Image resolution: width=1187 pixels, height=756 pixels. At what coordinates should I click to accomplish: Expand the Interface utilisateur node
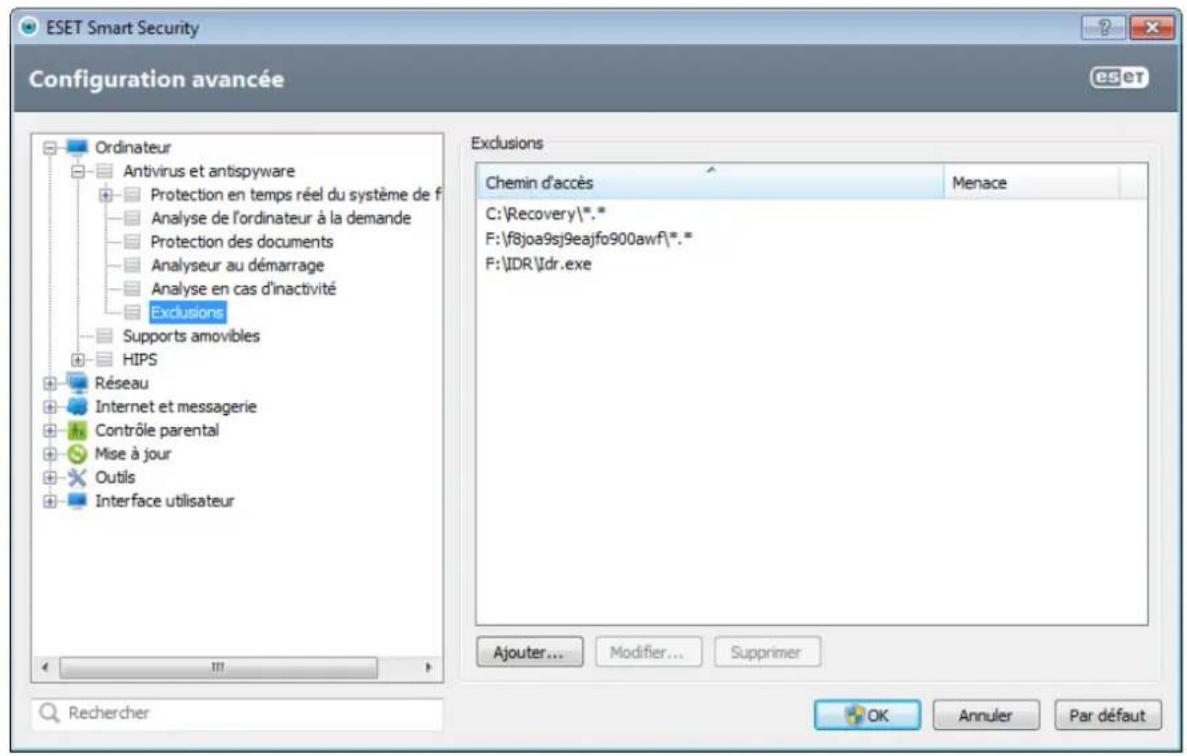(x=50, y=500)
